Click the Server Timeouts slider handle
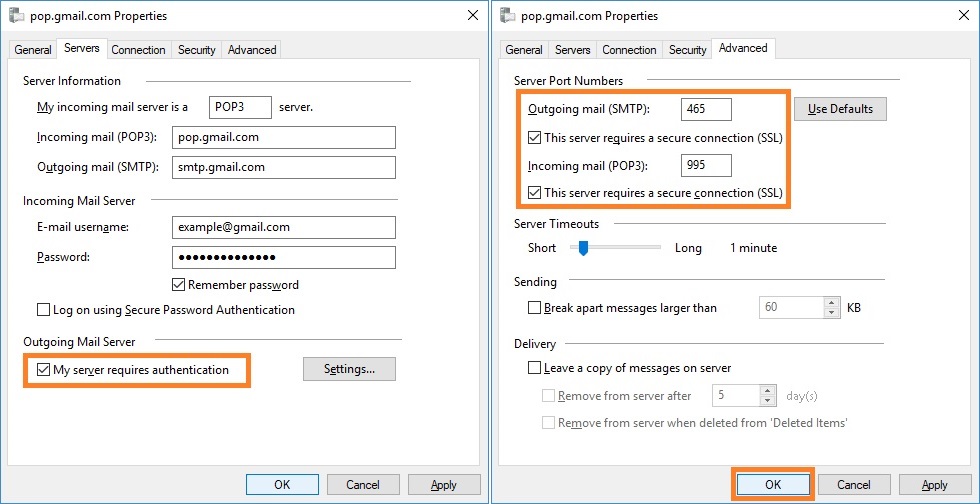This screenshot has width=980, height=504. click(x=583, y=248)
